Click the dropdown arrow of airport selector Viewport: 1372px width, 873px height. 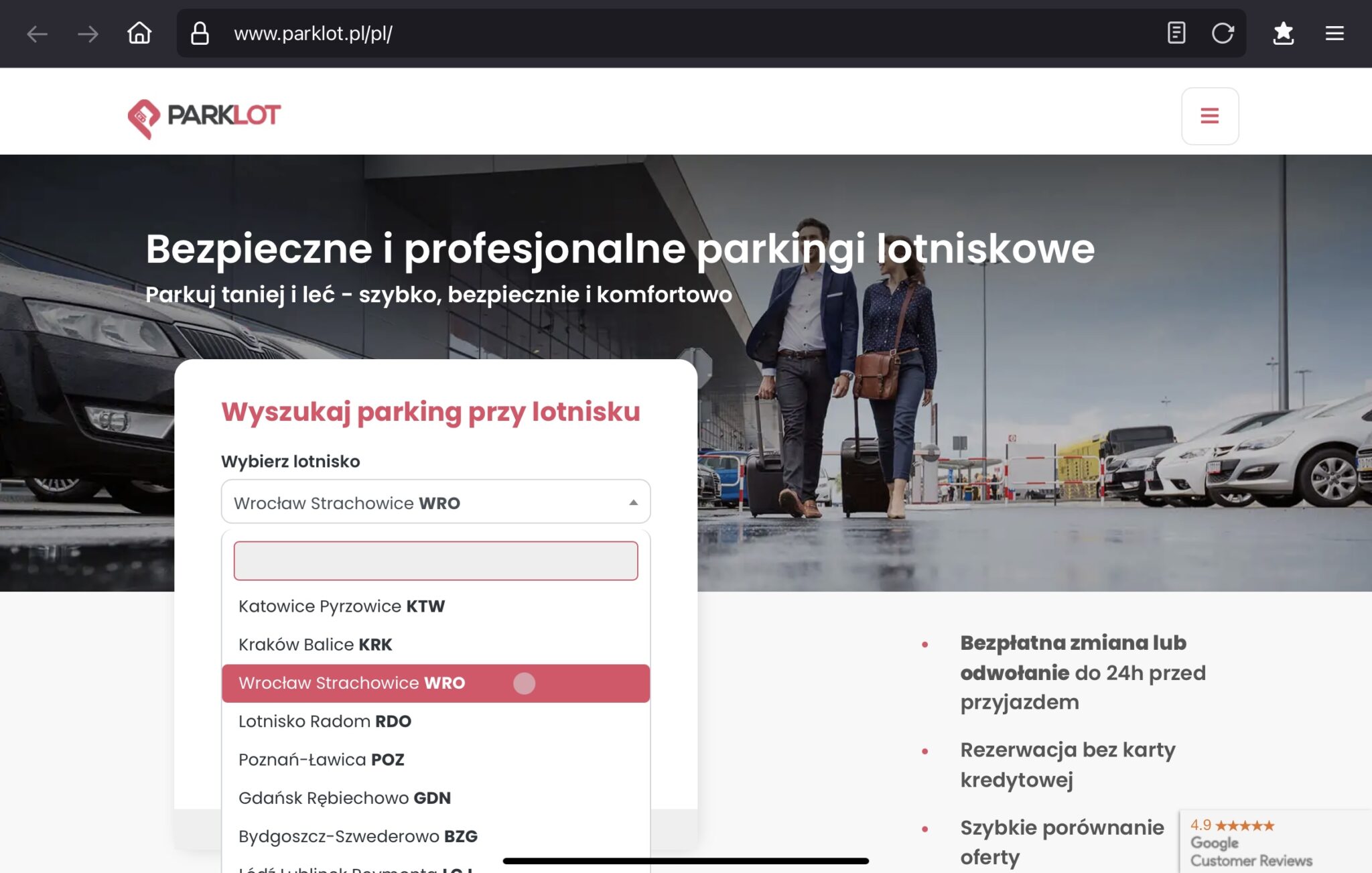633,502
